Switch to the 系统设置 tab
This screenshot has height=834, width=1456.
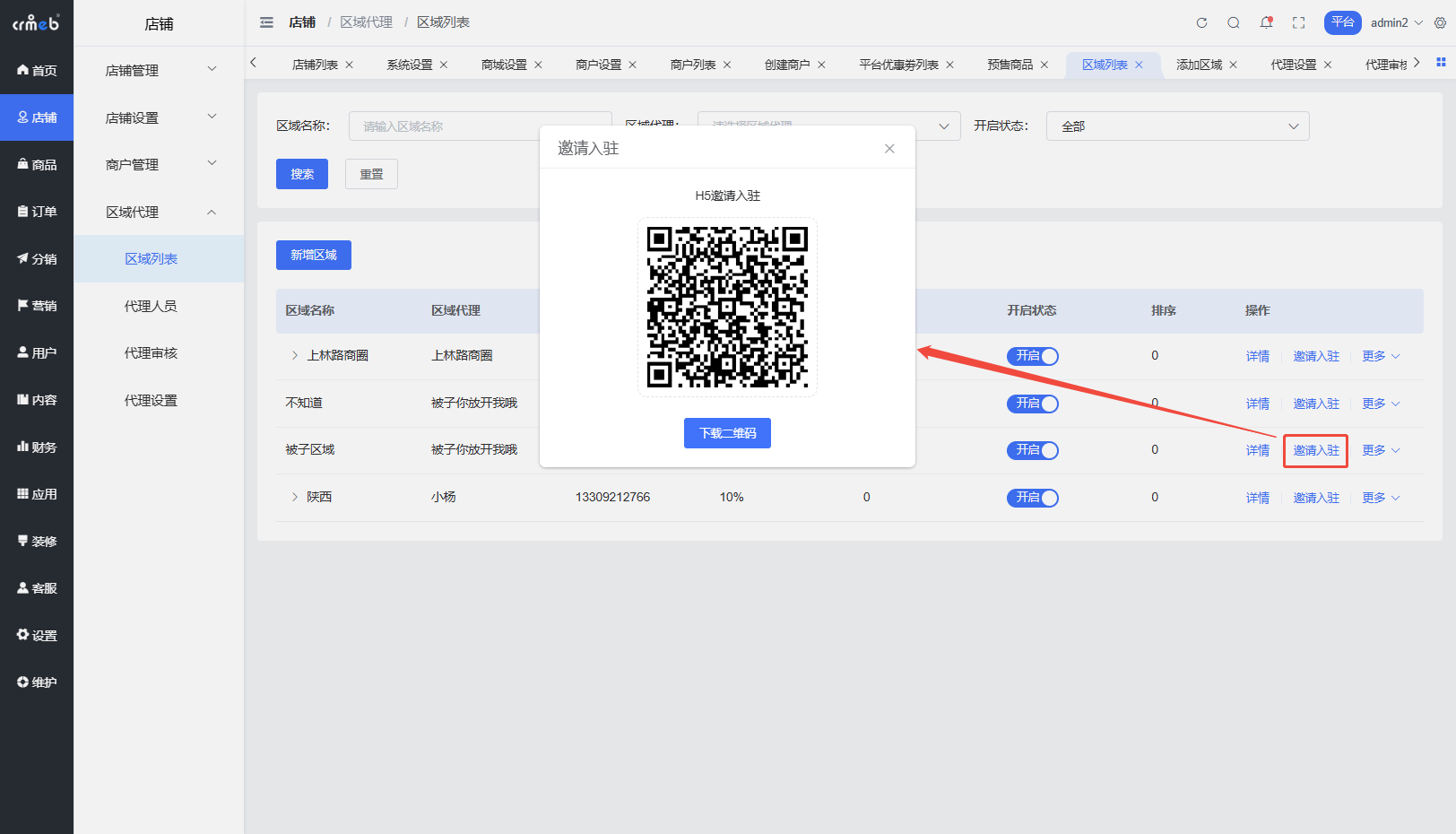pos(409,65)
